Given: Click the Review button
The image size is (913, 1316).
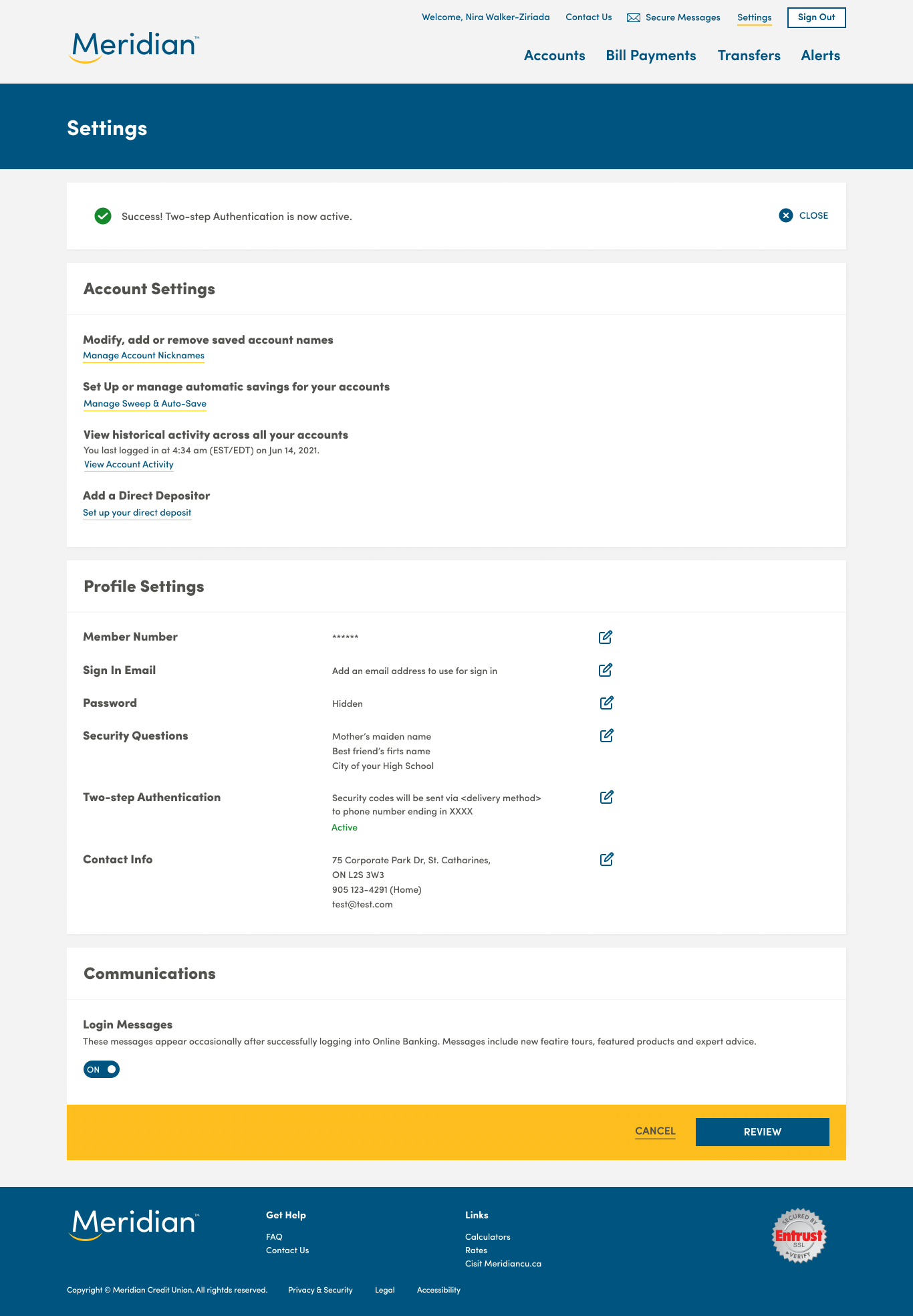Looking at the screenshot, I should click(x=763, y=1132).
